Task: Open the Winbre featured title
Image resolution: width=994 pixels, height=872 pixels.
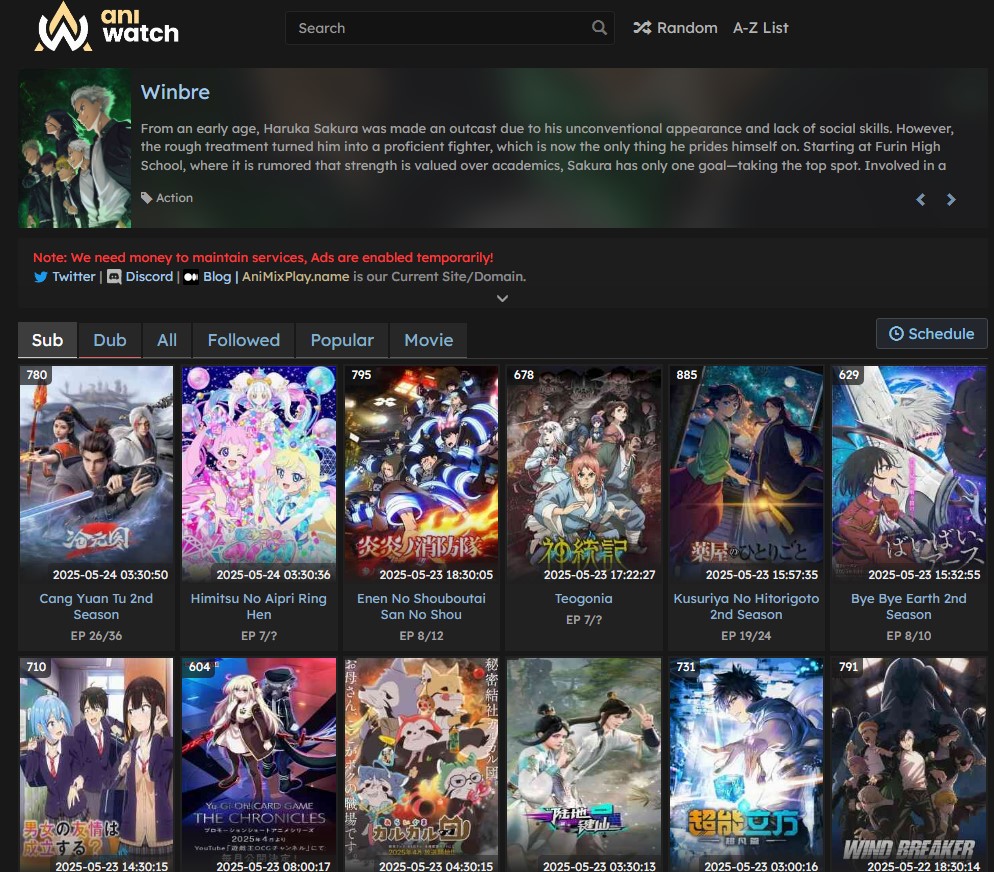Action: pos(175,92)
